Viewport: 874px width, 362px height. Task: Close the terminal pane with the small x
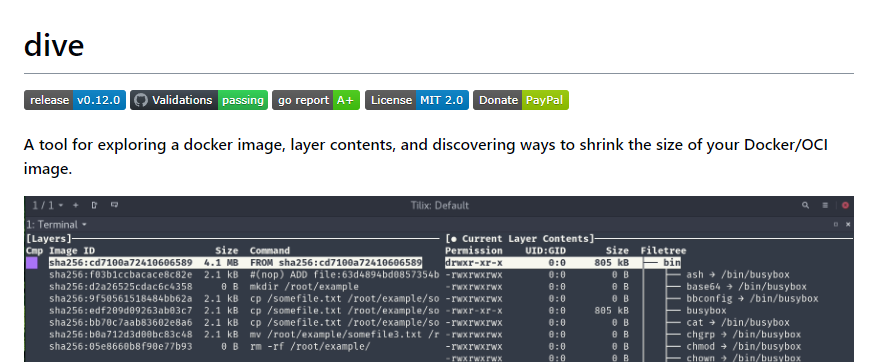[848, 224]
